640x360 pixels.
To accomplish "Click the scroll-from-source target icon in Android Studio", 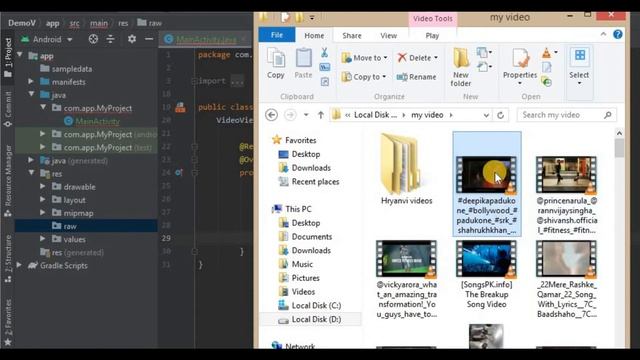I will 93,39.
